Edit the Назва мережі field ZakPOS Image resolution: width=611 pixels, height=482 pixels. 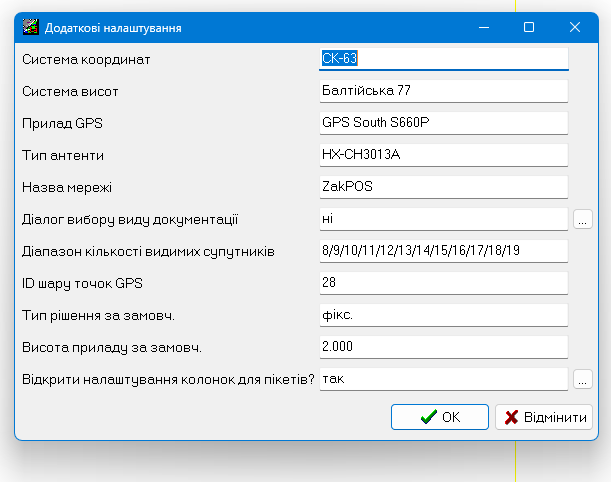point(442,187)
